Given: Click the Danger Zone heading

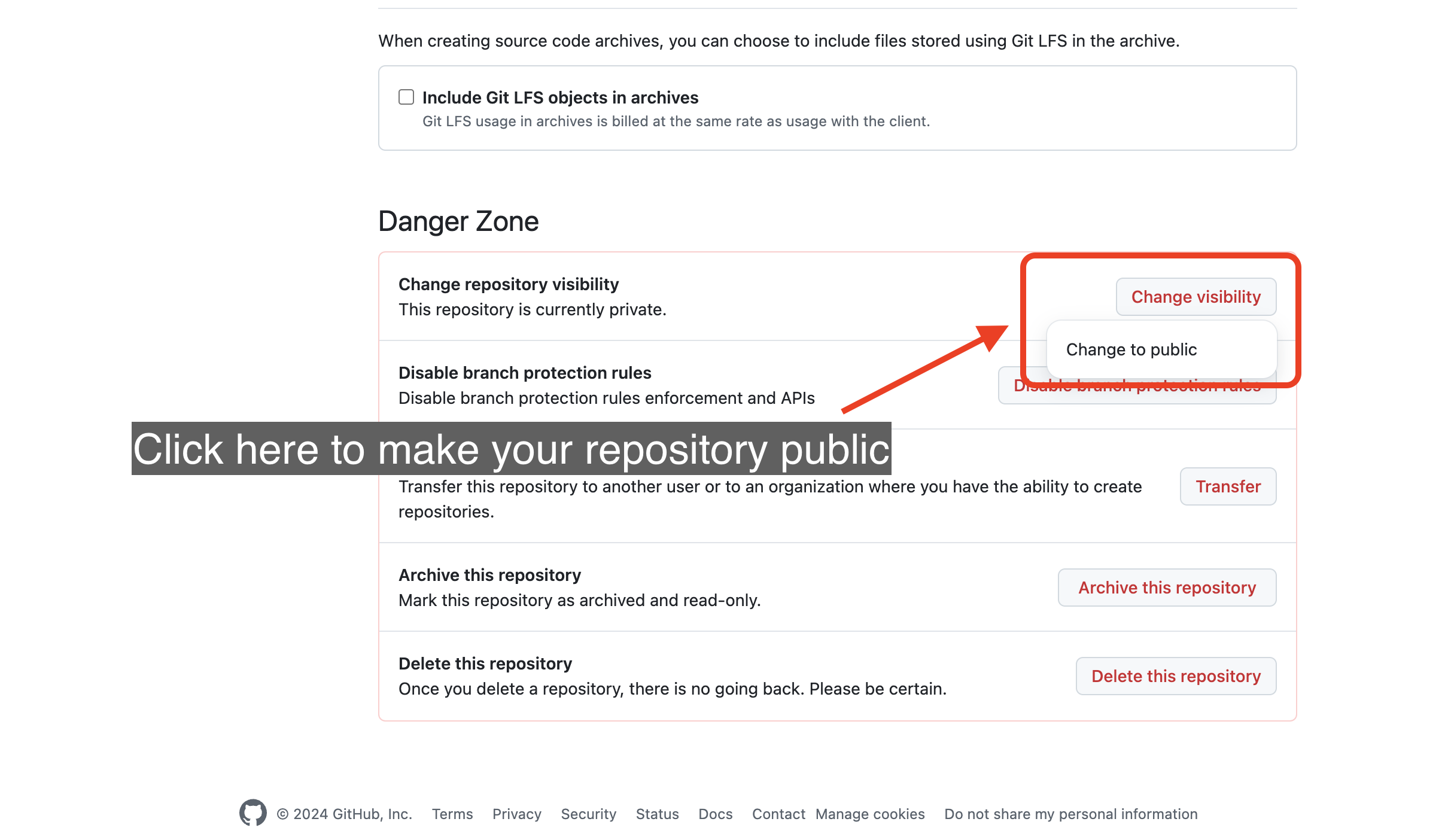Looking at the screenshot, I should click(458, 221).
